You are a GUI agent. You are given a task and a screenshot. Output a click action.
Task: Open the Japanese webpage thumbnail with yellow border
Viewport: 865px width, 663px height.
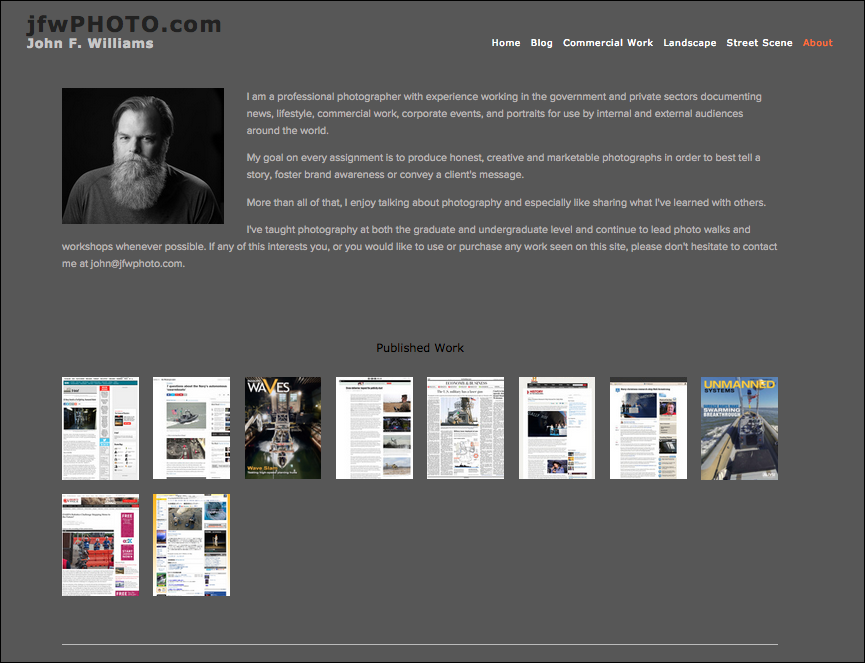[x=191, y=545]
